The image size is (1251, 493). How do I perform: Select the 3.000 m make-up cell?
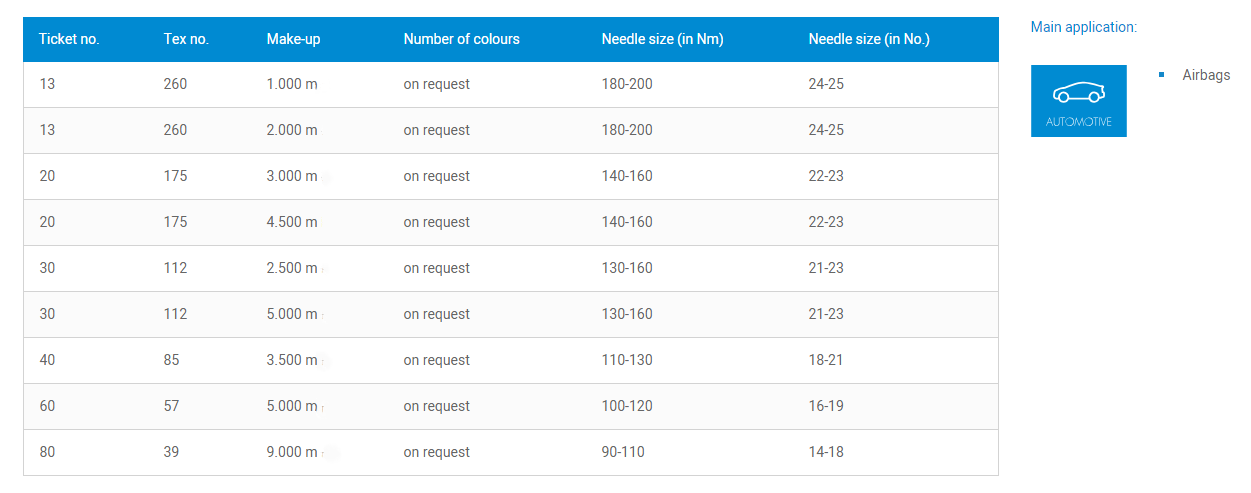coord(292,176)
